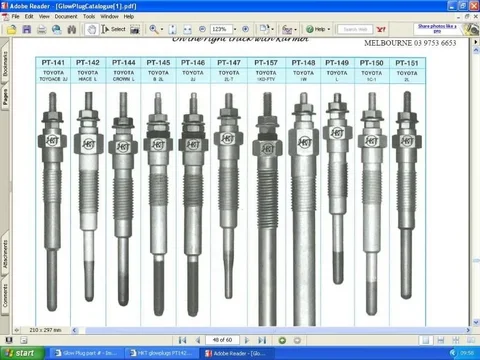
Task: Click the page number field 48 of 60
Action: 222,340
